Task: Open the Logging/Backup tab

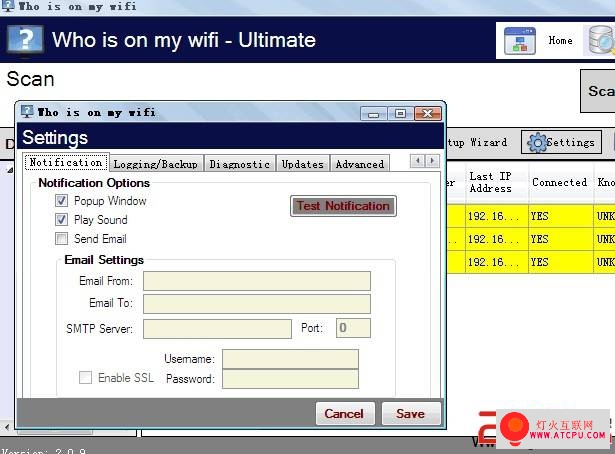Action: pos(156,164)
